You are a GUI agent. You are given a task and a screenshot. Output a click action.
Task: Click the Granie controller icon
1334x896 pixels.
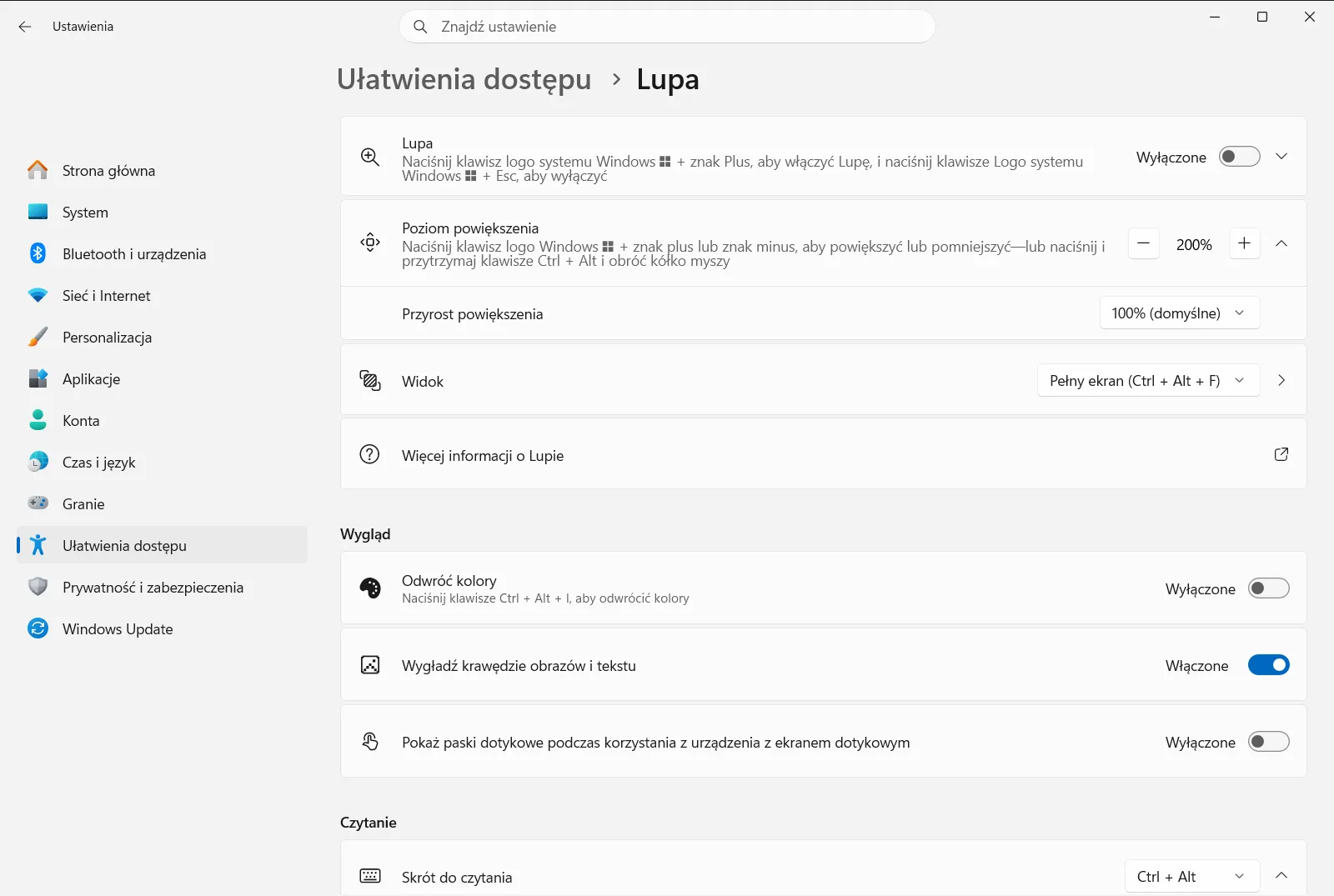[38, 503]
